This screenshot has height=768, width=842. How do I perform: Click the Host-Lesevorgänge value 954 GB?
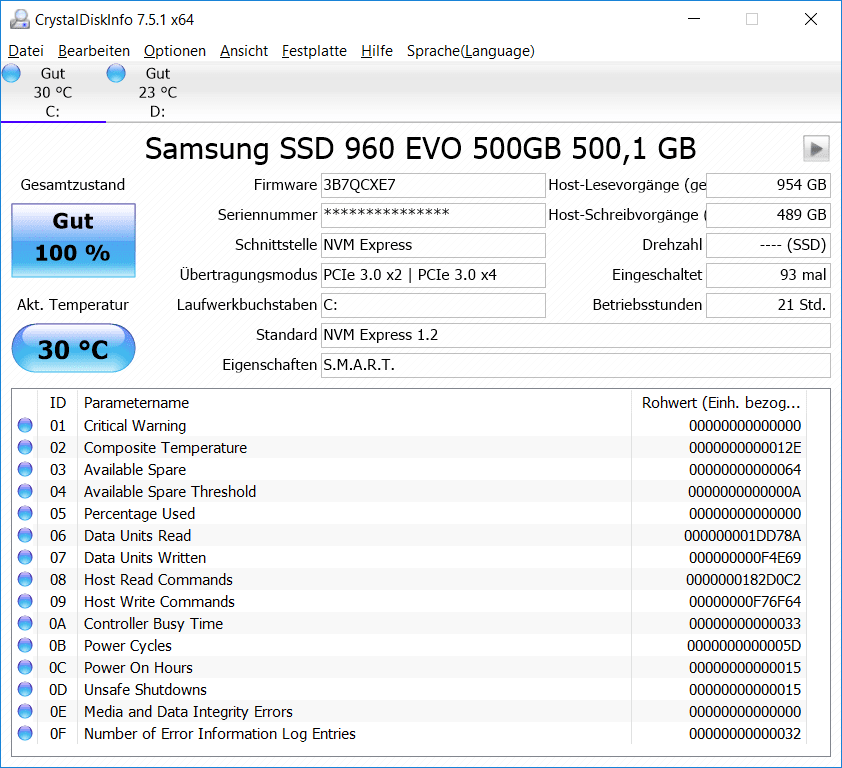(x=768, y=185)
